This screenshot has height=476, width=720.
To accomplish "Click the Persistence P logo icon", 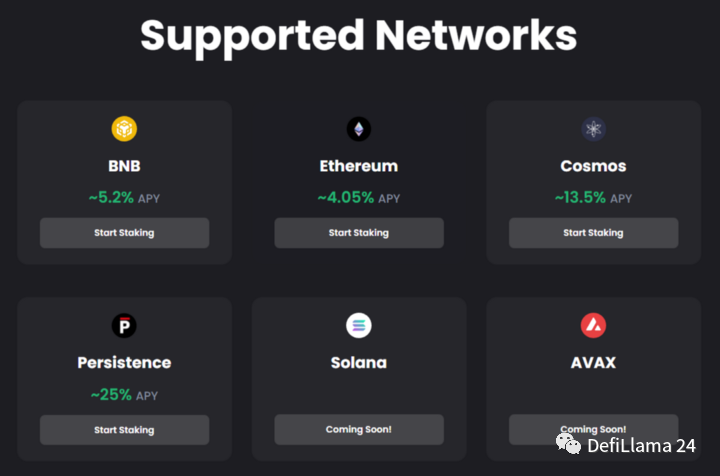I will click(124, 325).
